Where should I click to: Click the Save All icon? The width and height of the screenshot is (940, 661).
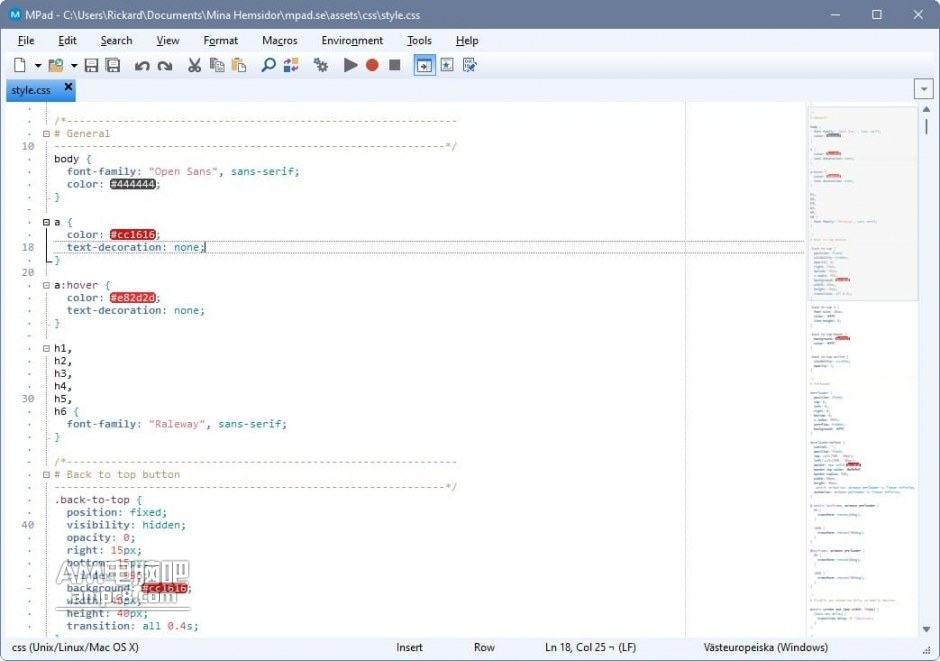click(x=113, y=65)
